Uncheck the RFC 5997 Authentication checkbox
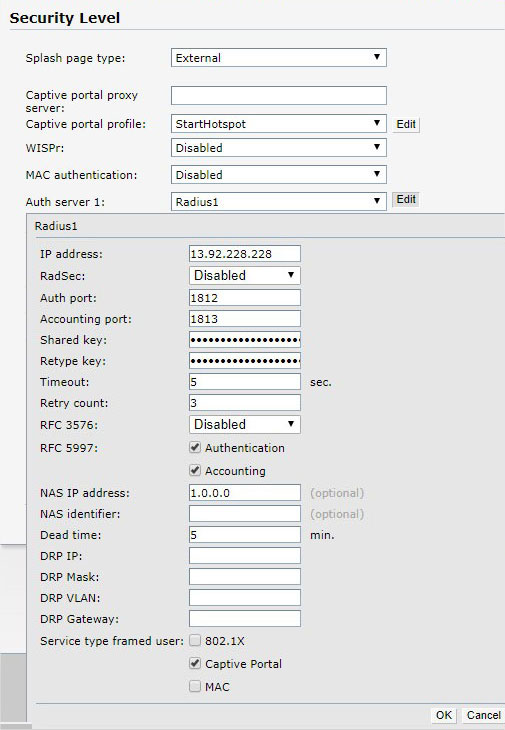Screen dimensions: 505x730 pyautogui.click(x=195, y=447)
